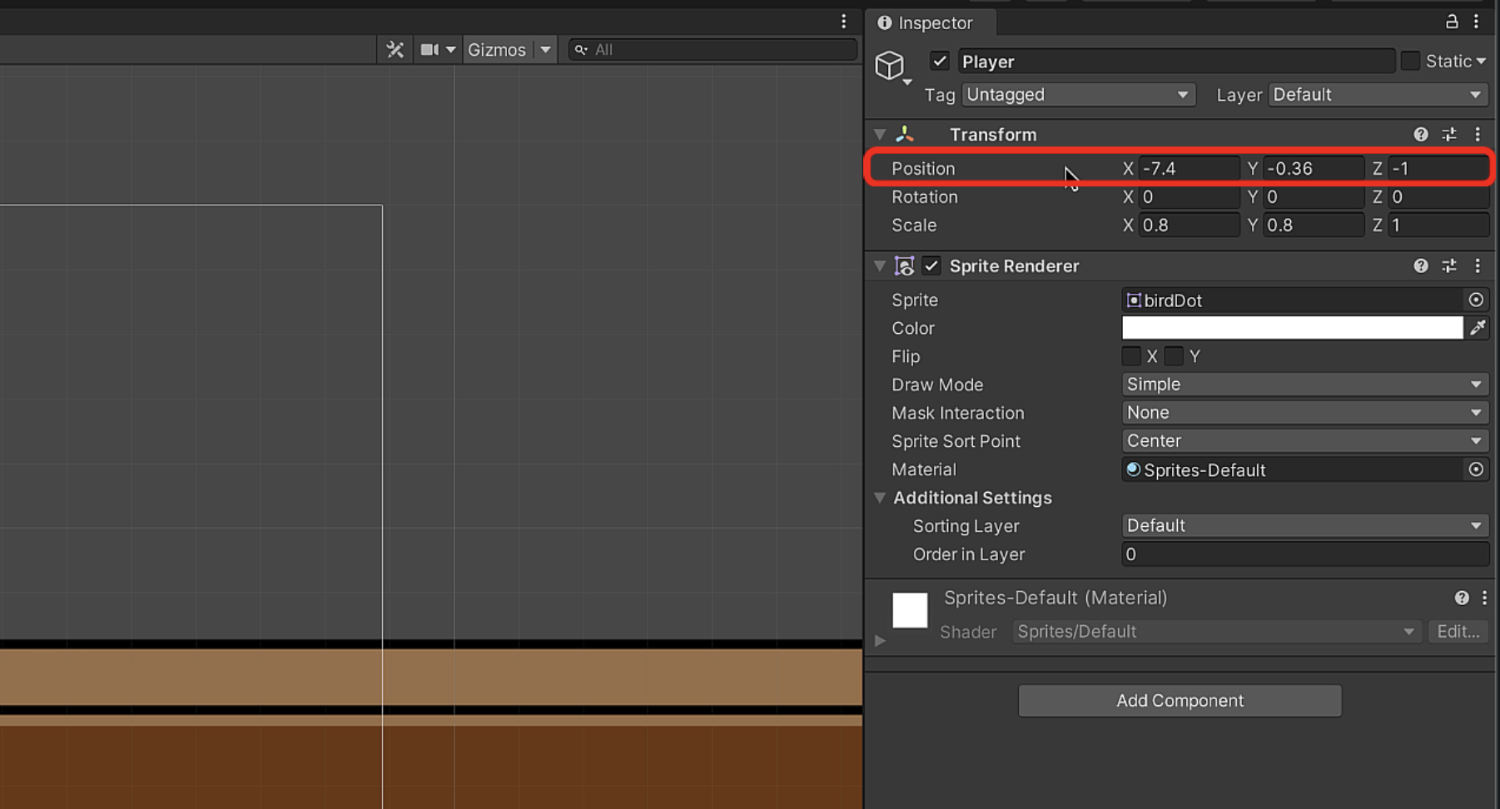Viewport: 1500px width, 809px height.
Task: Click the Rotation Z field
Action: pyautogui.click(x=1438, y=197)
